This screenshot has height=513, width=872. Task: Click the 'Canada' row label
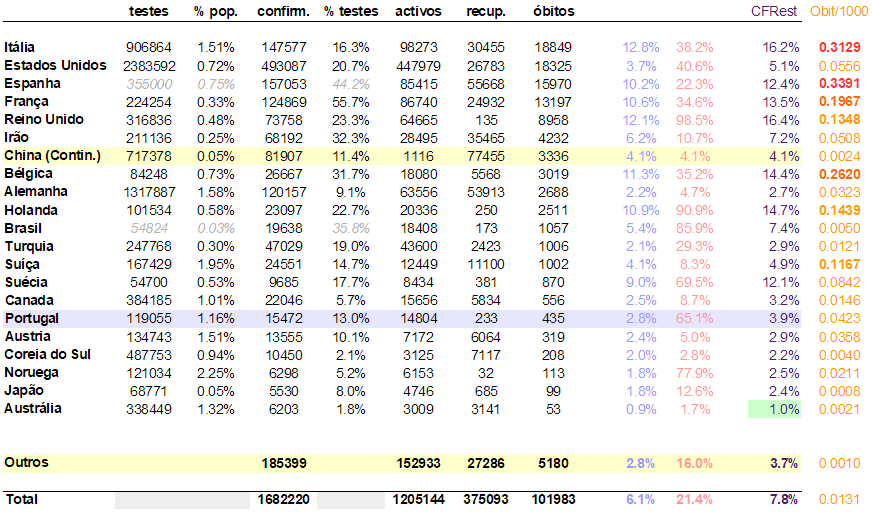(29, 300)
